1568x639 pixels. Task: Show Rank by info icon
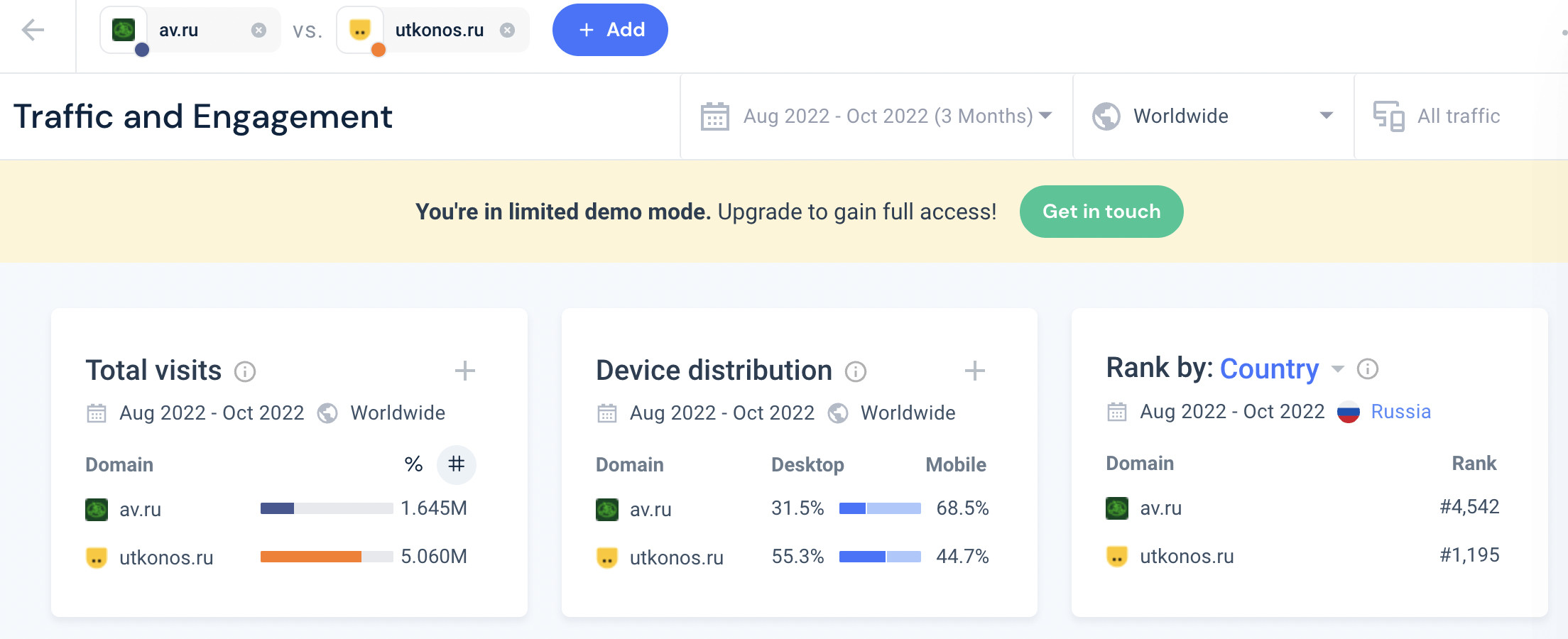pos(1368,369)
